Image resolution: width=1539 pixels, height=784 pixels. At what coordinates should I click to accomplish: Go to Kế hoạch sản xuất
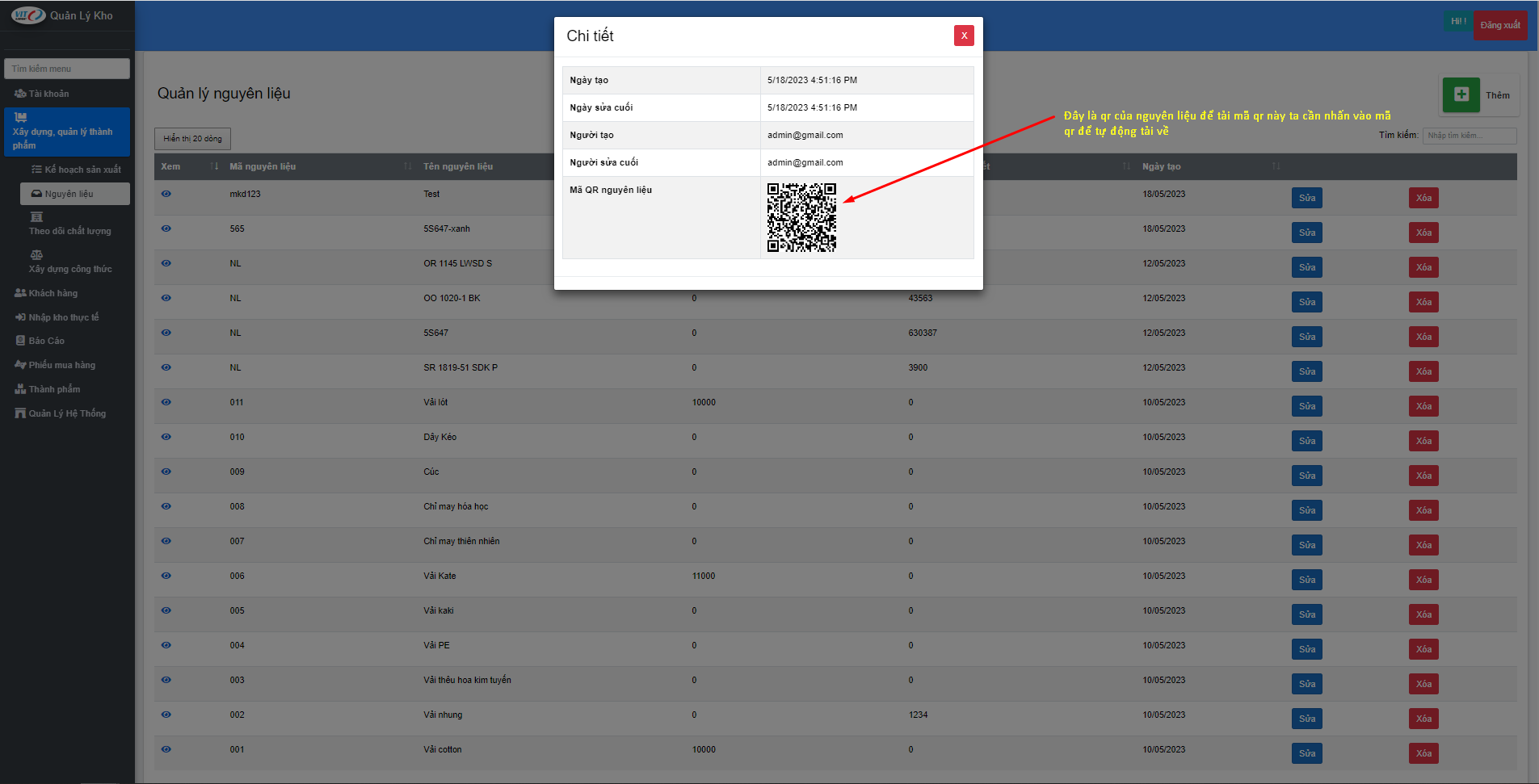[x=75, y=170]
